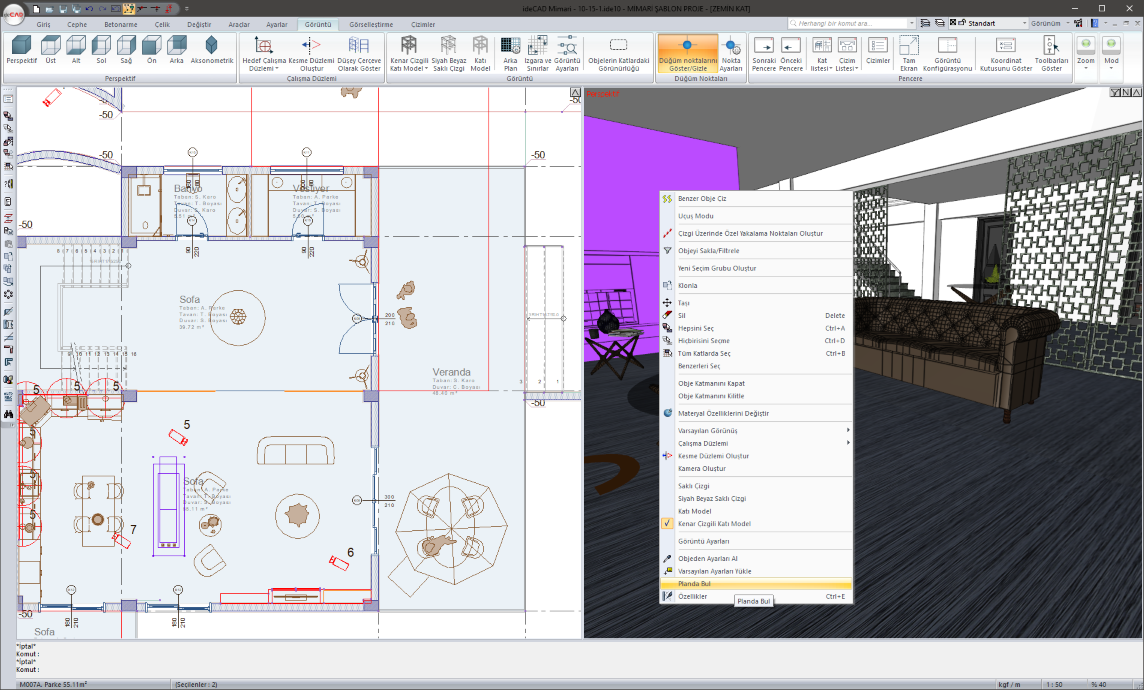Open the Görselleştirme ribbon tab

(372, 23)
